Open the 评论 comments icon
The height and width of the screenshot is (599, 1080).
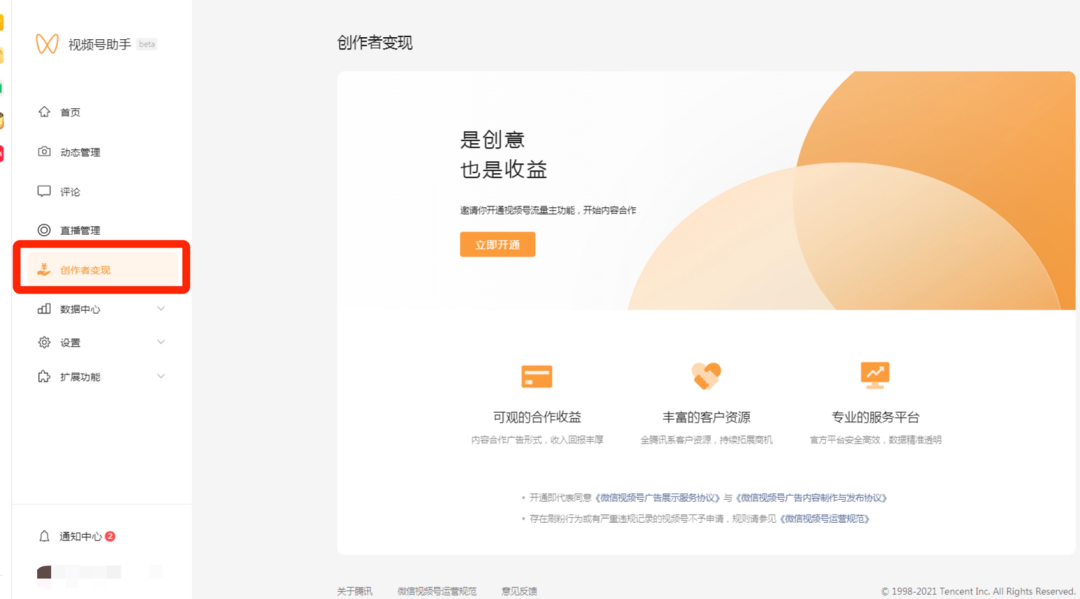43,191
